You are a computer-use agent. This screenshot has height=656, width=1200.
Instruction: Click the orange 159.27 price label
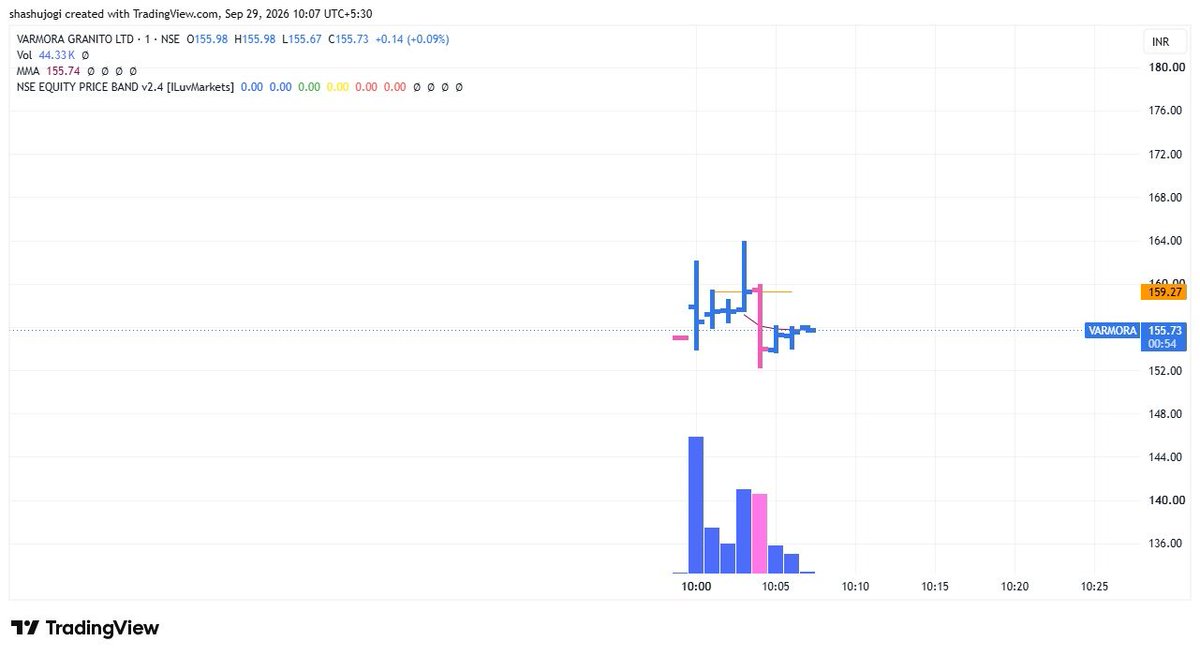click(1162, 292)
